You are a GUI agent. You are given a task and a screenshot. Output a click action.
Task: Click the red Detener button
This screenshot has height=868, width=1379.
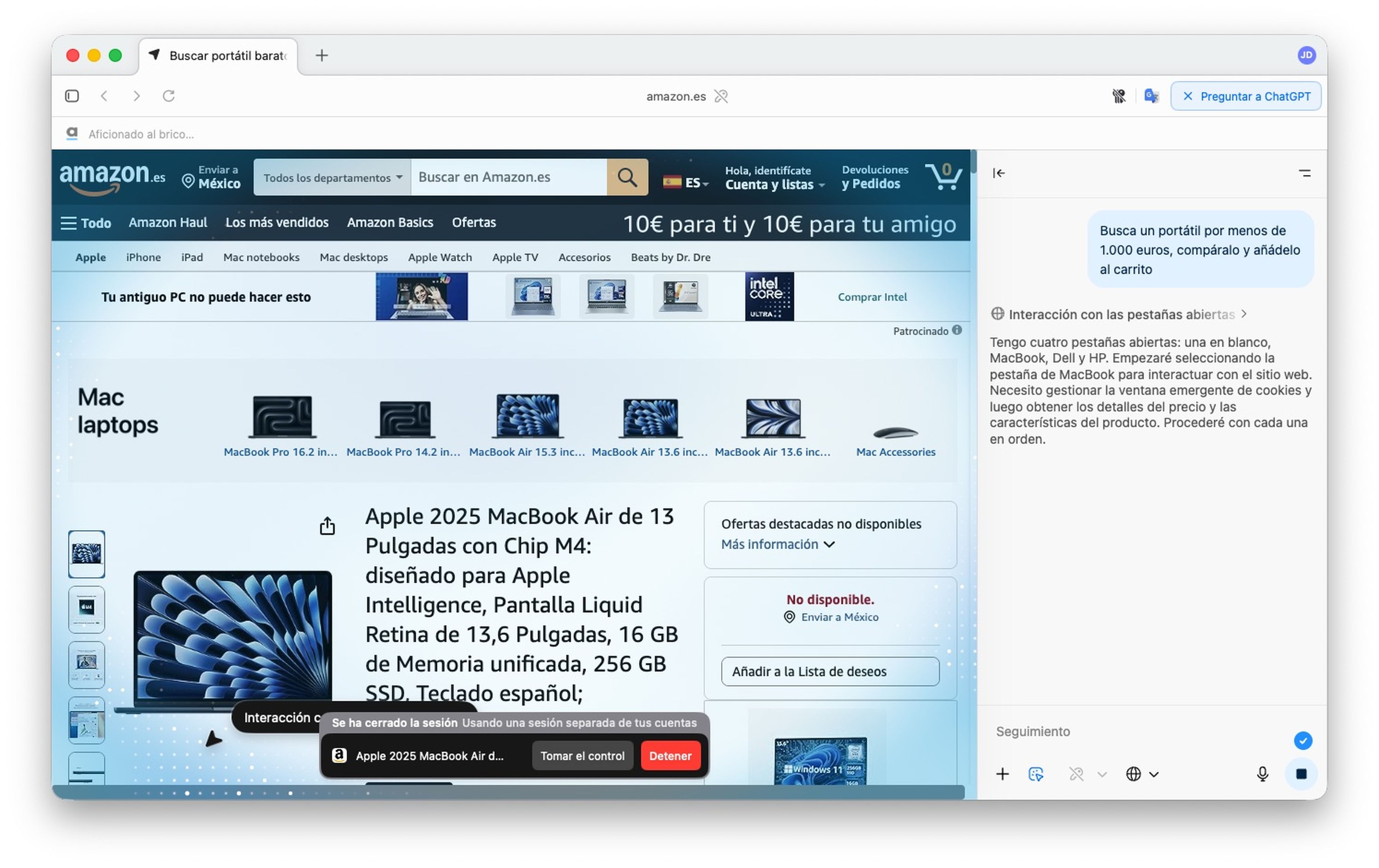670,756
